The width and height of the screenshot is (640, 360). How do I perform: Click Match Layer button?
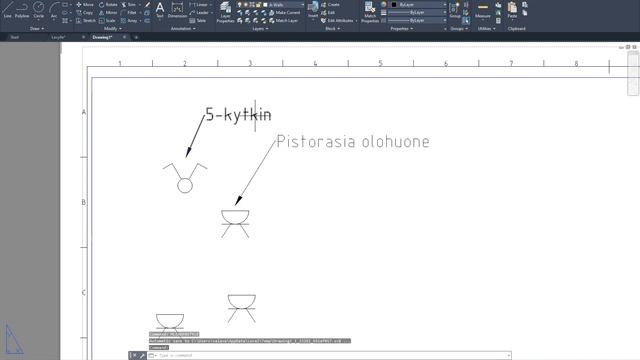[x=284, y=20]
